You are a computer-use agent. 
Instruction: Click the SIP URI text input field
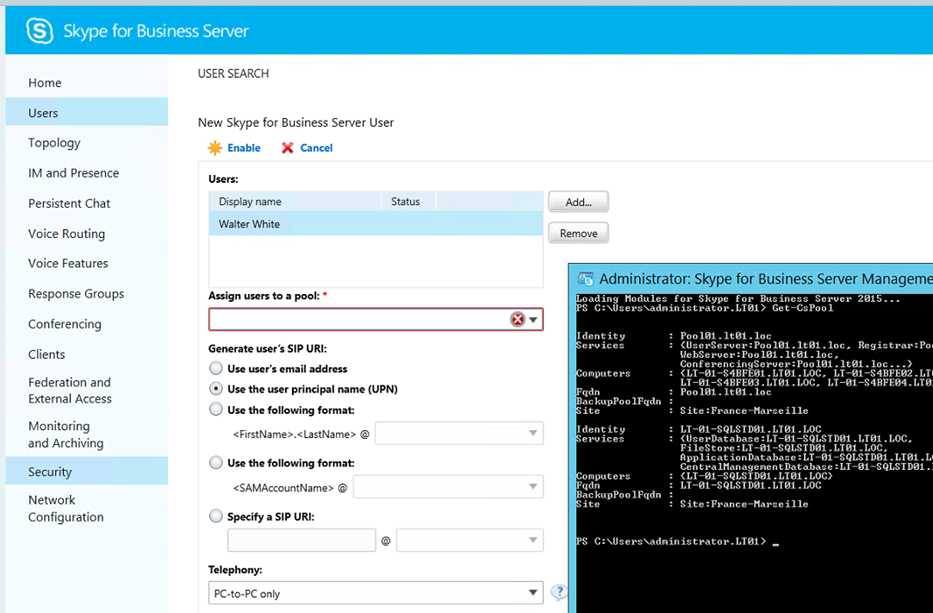[301, 541]
